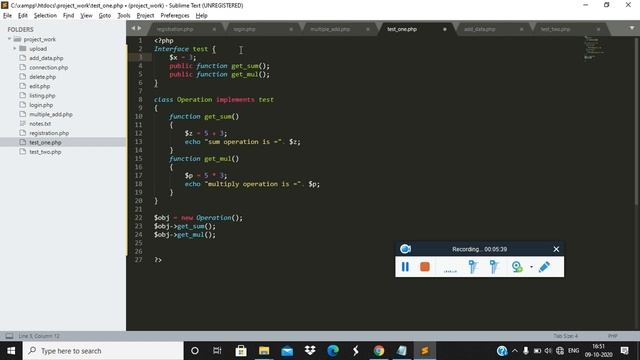Open the Selection menu
This screenshot has height=360, width=640.
click(x=45, y=16)
